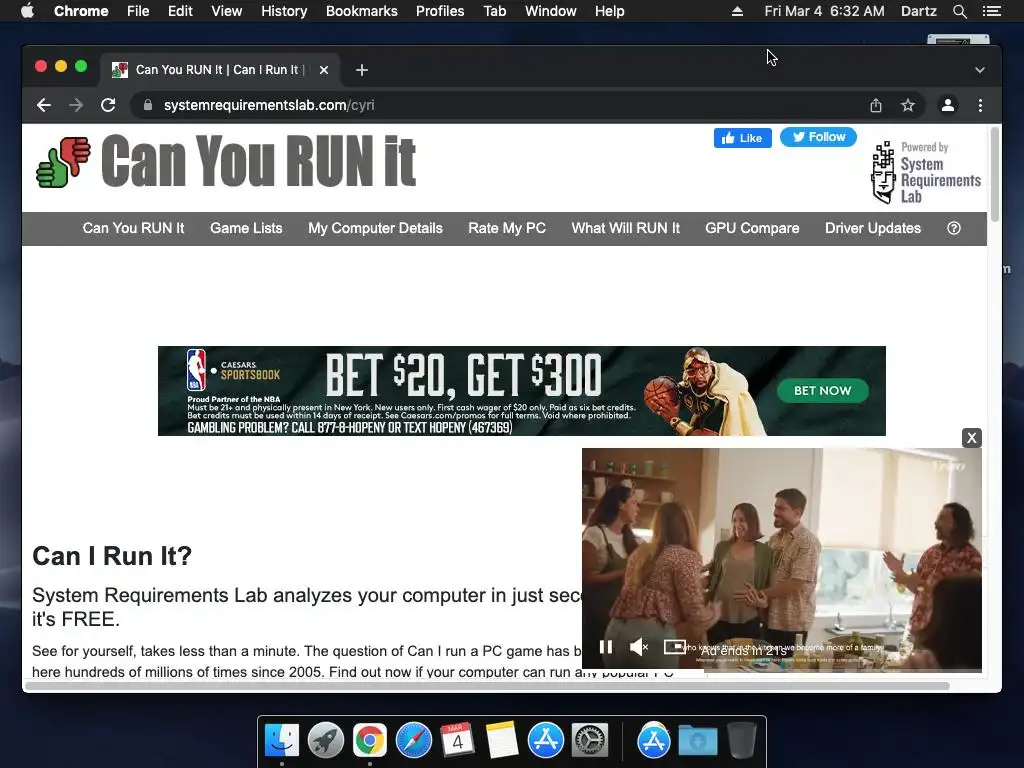1024x768 pixels.
Task: Open the System Requirements Lab logo
Action: coord(926,172)
